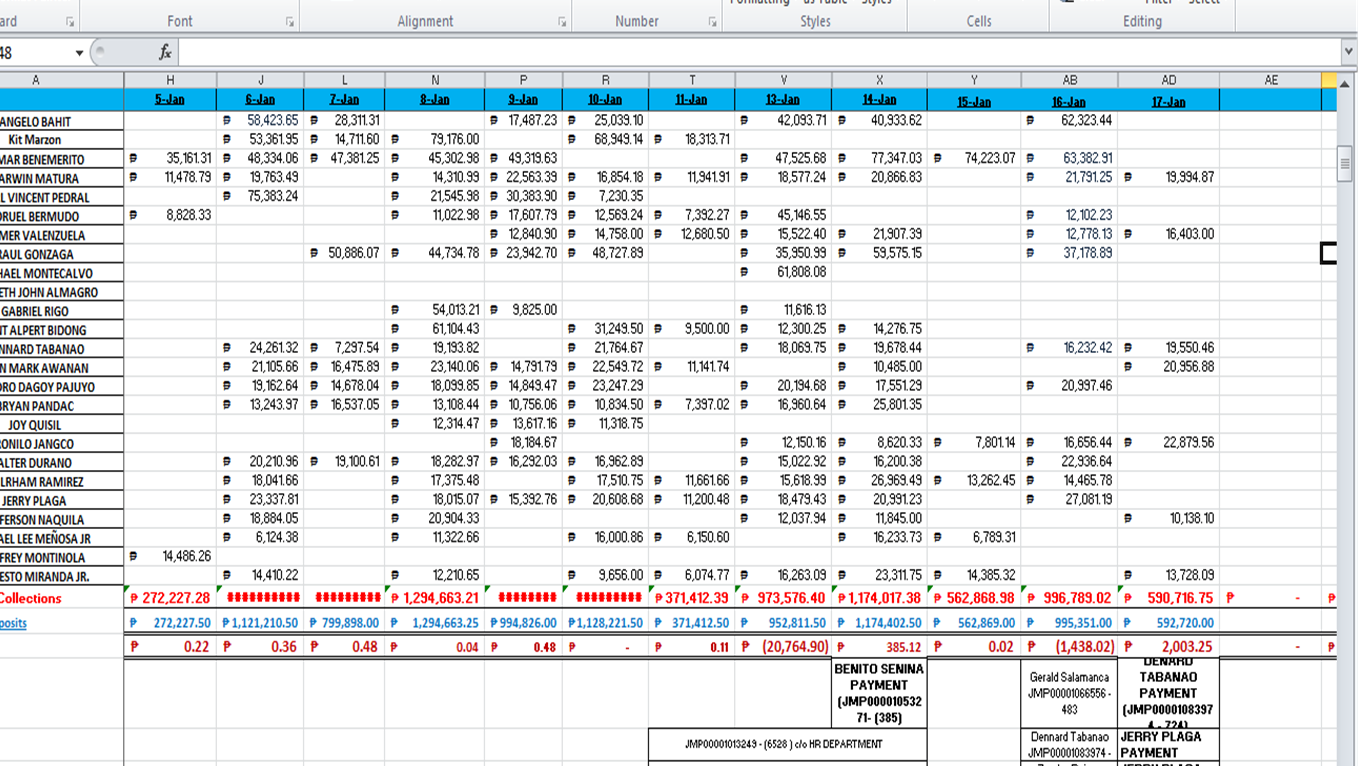Viewport: 1363px width, 766px height.
Task: Select the ANGELO BAHIT name cell
Action: pos(62,121)
